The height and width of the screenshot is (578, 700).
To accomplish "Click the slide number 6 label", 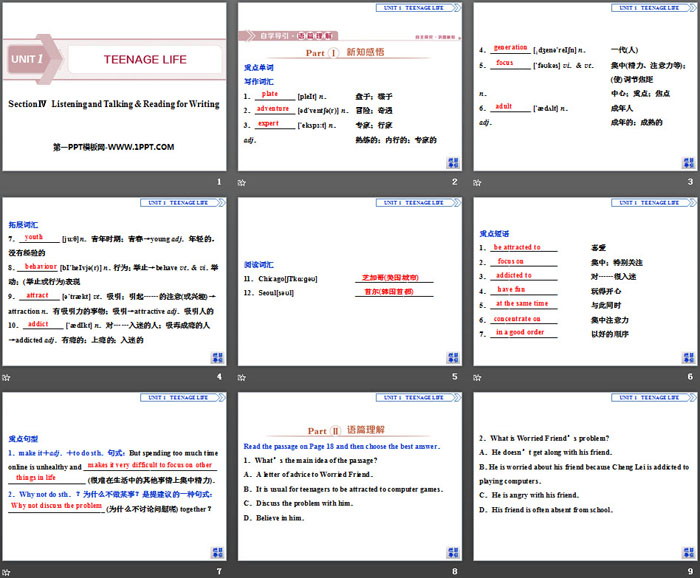I will click(x=690, y=377).
